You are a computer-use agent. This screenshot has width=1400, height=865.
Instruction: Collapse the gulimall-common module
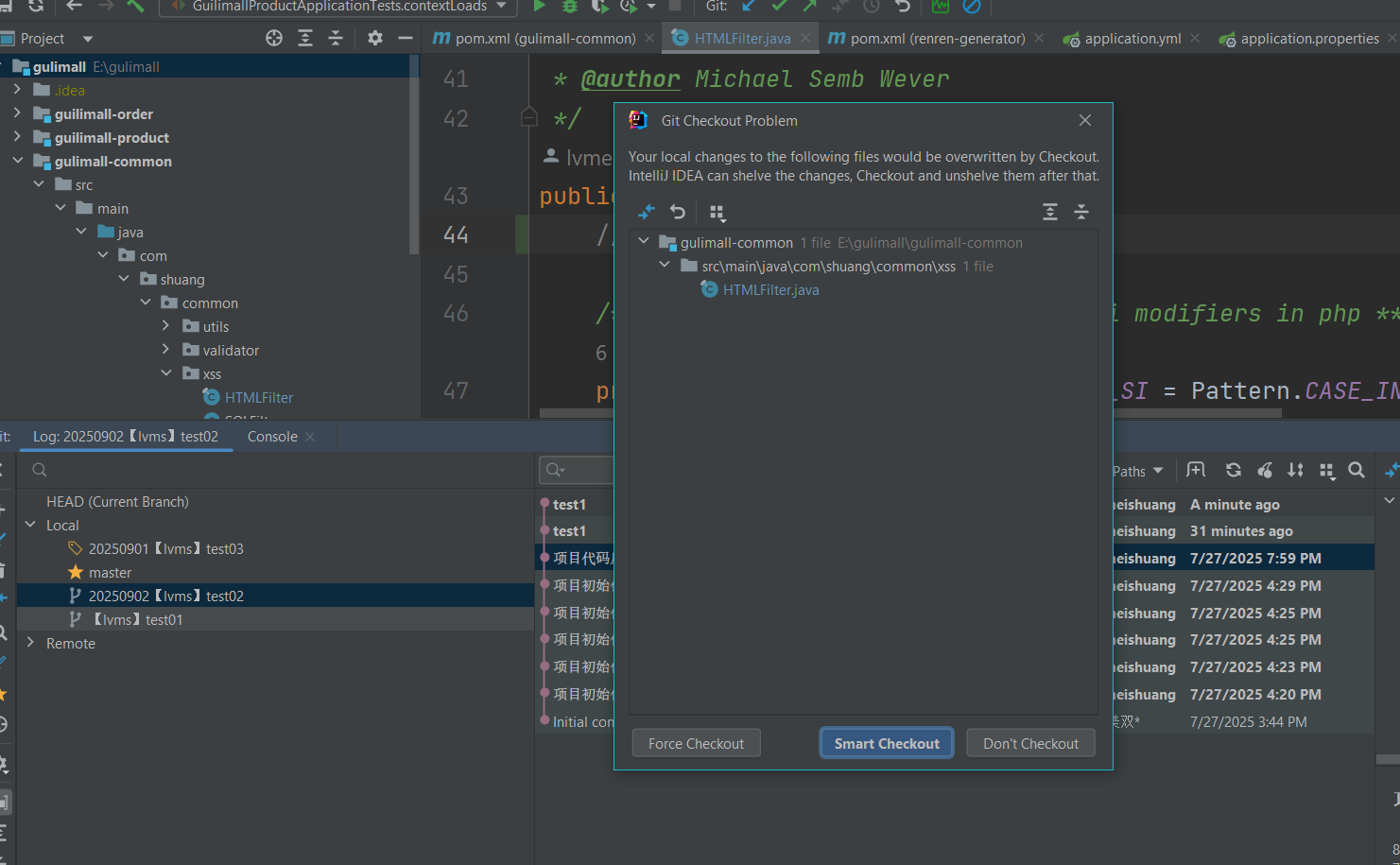pos(17,160)
